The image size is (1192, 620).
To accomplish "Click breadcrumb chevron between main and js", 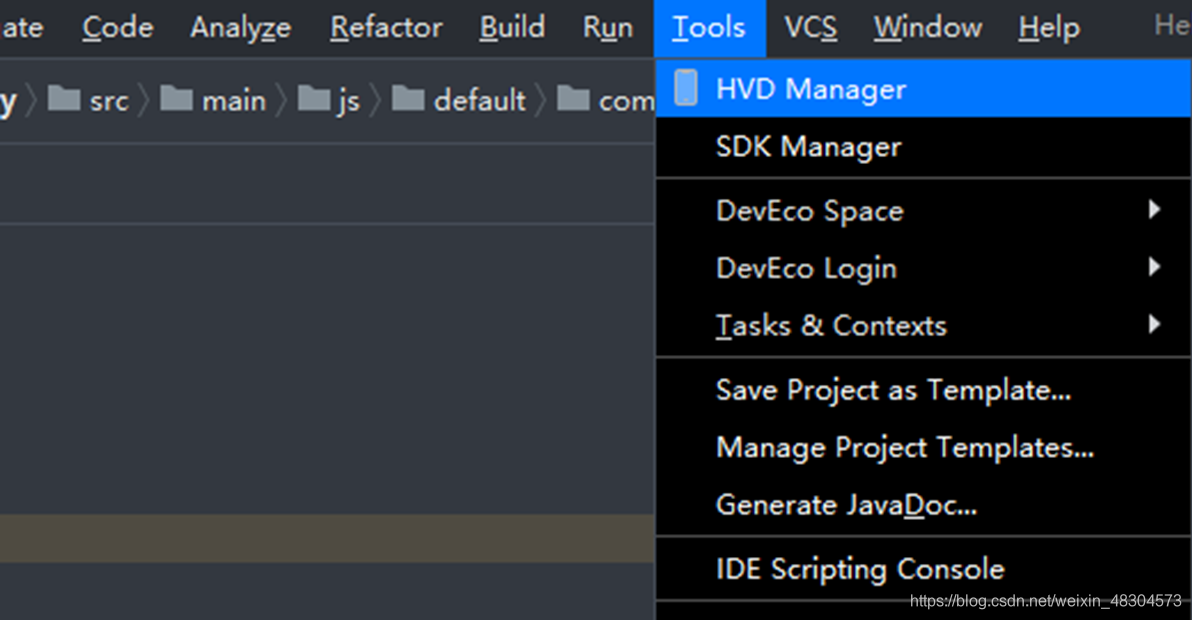I will tap(281, 100).
